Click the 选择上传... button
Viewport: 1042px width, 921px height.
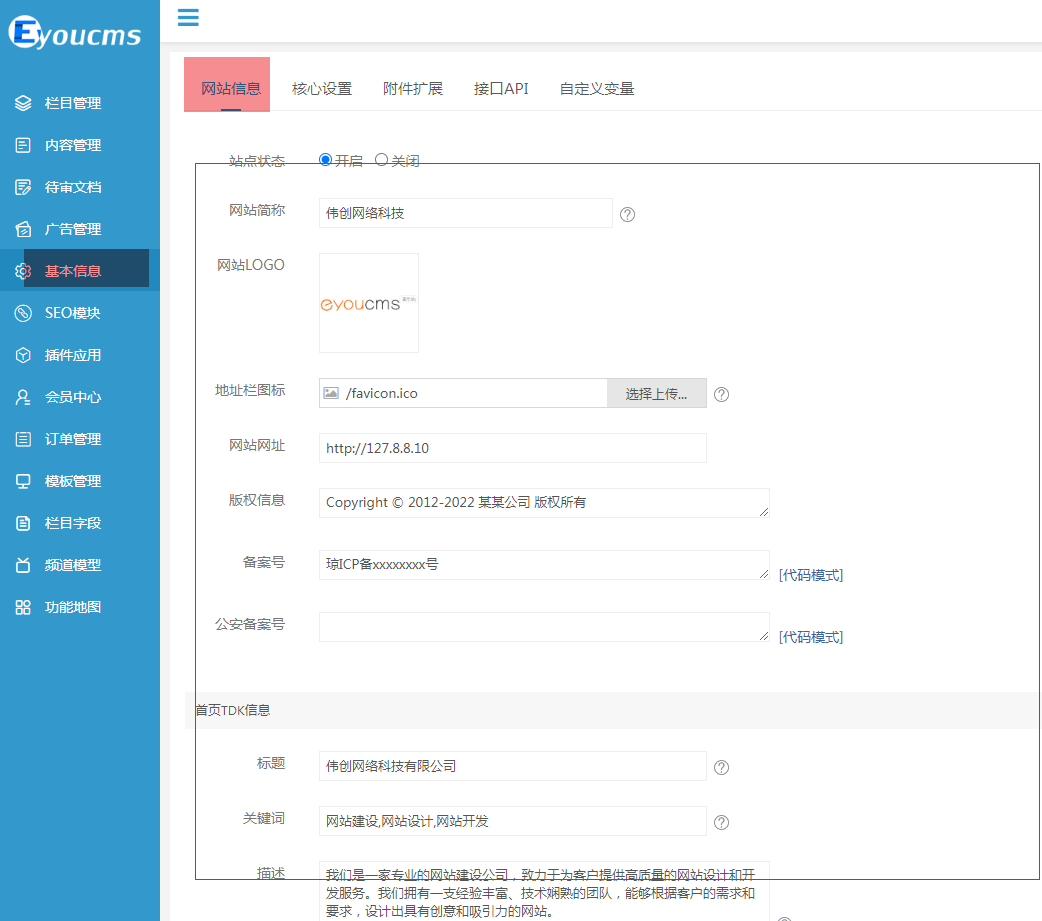657,393
